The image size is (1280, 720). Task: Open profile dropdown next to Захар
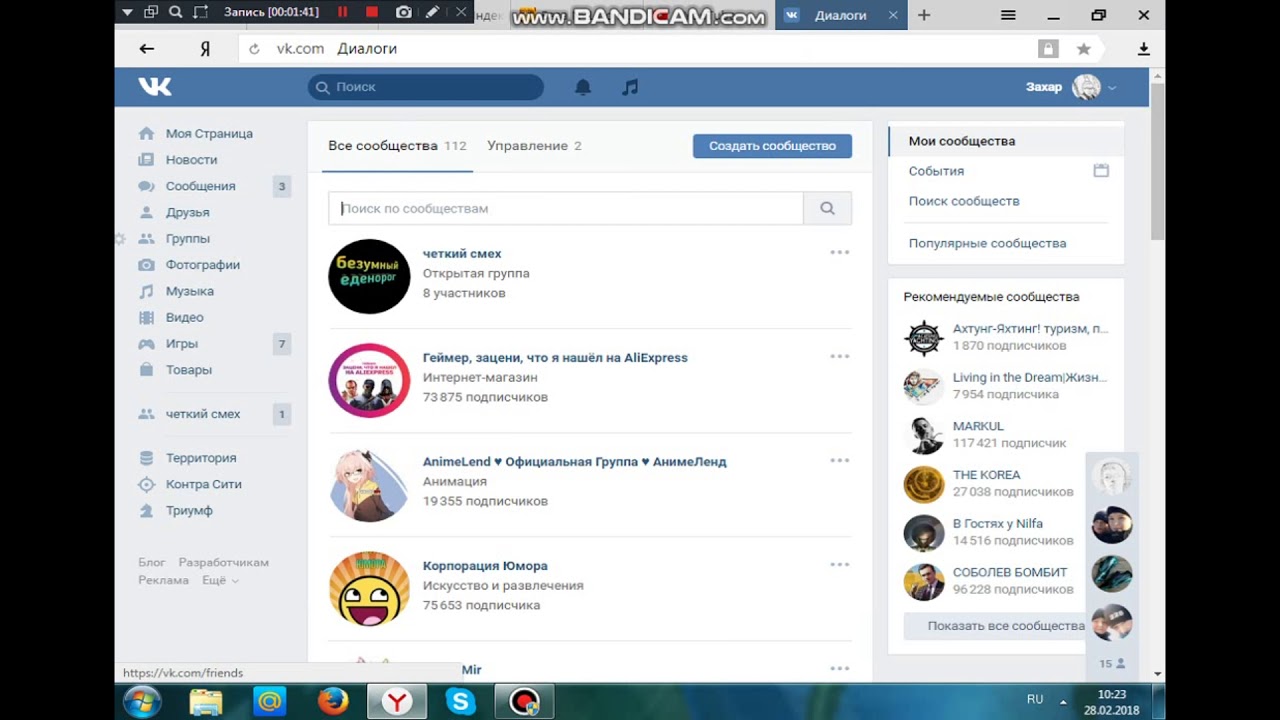tap(1112, 88)
